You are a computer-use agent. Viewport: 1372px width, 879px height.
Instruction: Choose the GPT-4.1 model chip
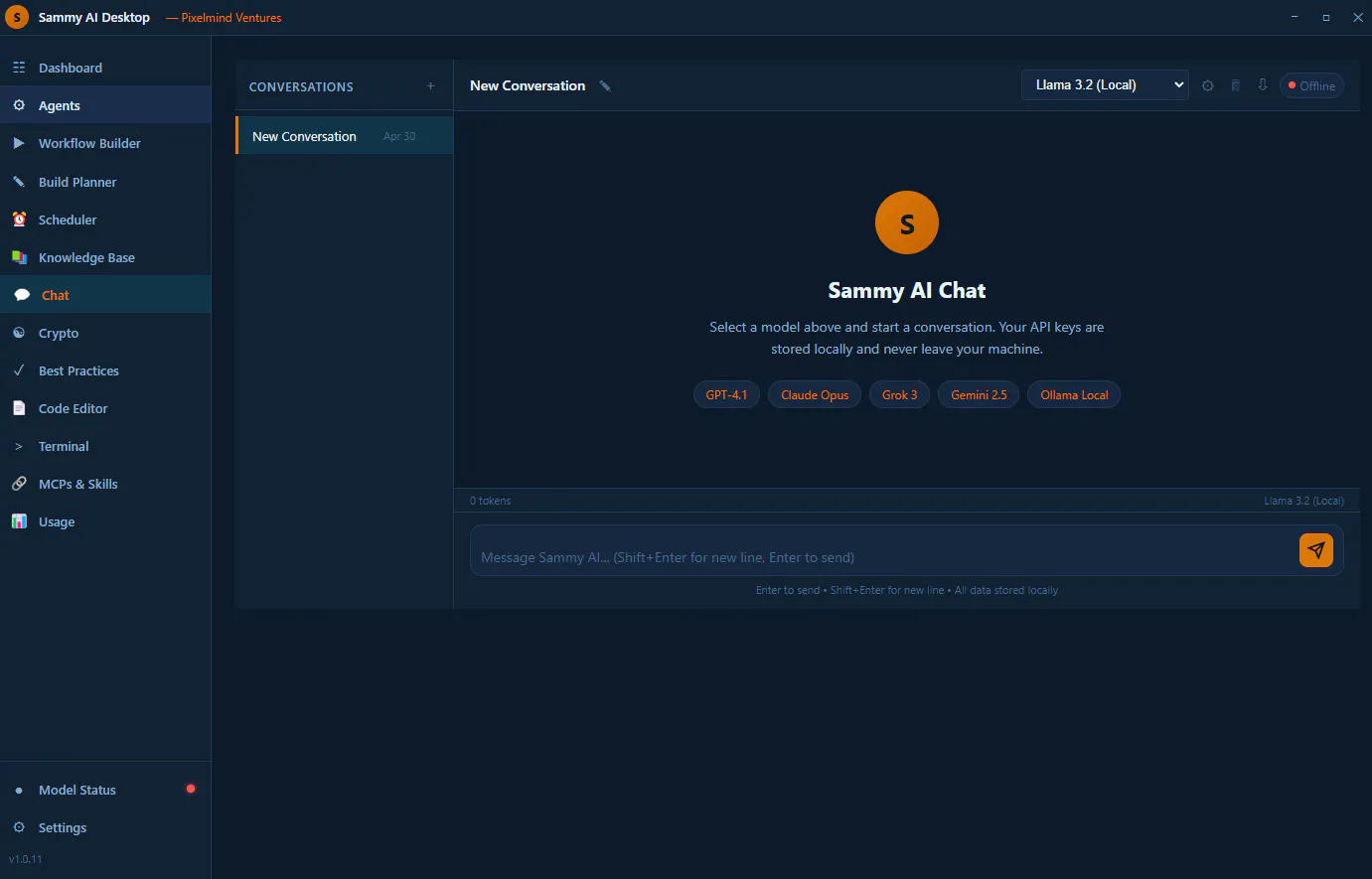726,395
